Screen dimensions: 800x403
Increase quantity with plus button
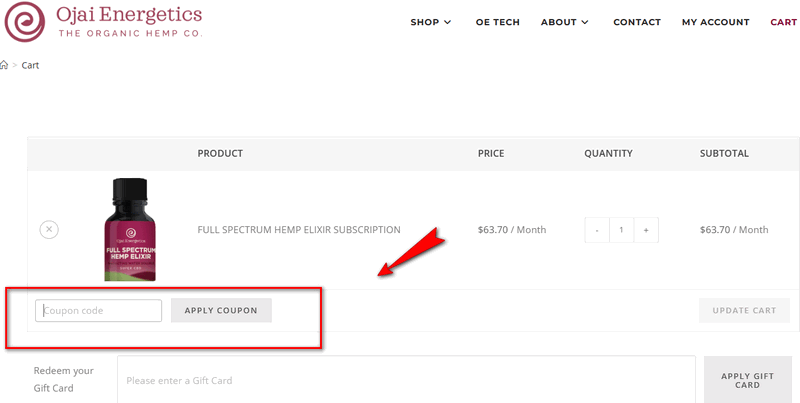click(645, 230)
